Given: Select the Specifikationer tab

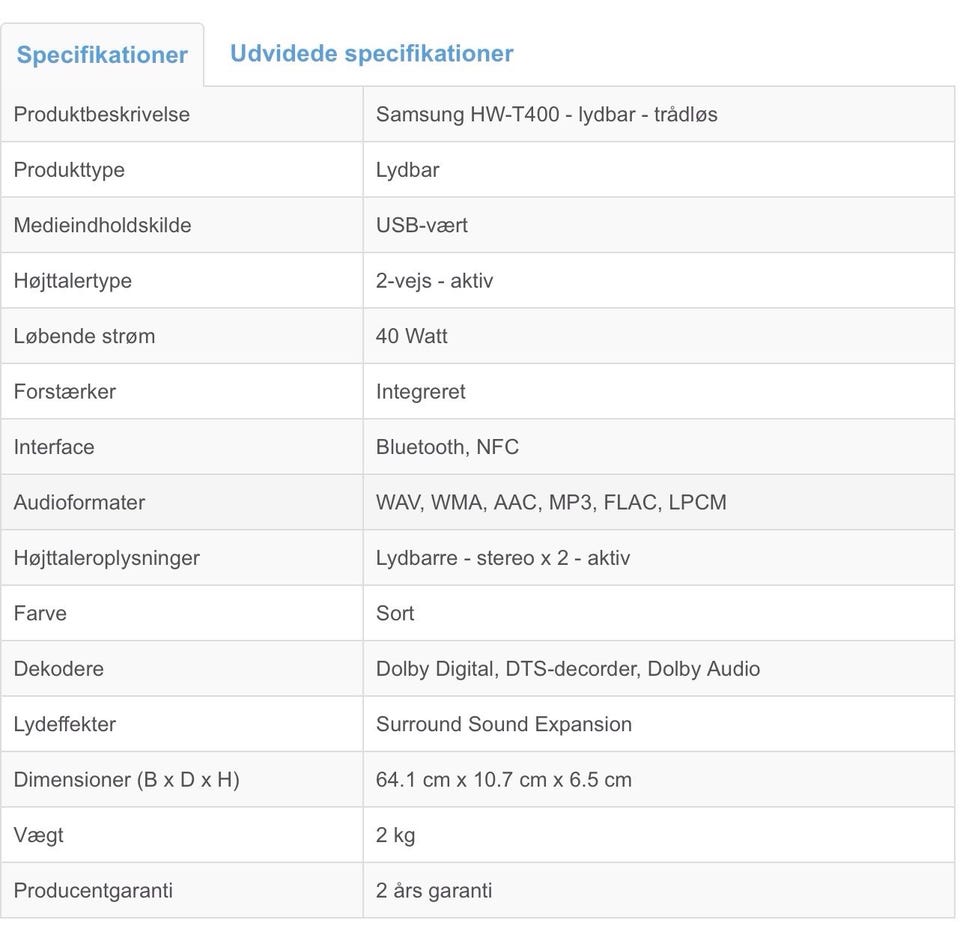Looking at the screenshot, I should pyautogui.click(x=102, y=55).
